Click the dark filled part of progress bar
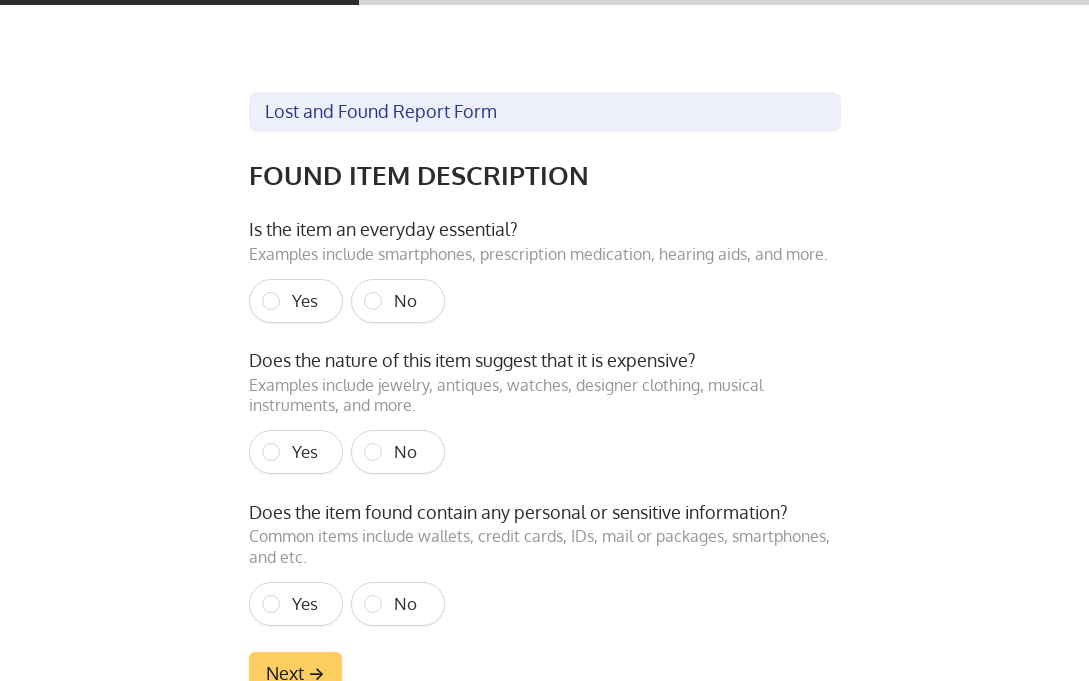This screenshot has height=681, width=1089. pyautogui.click(x=180, y=2)
